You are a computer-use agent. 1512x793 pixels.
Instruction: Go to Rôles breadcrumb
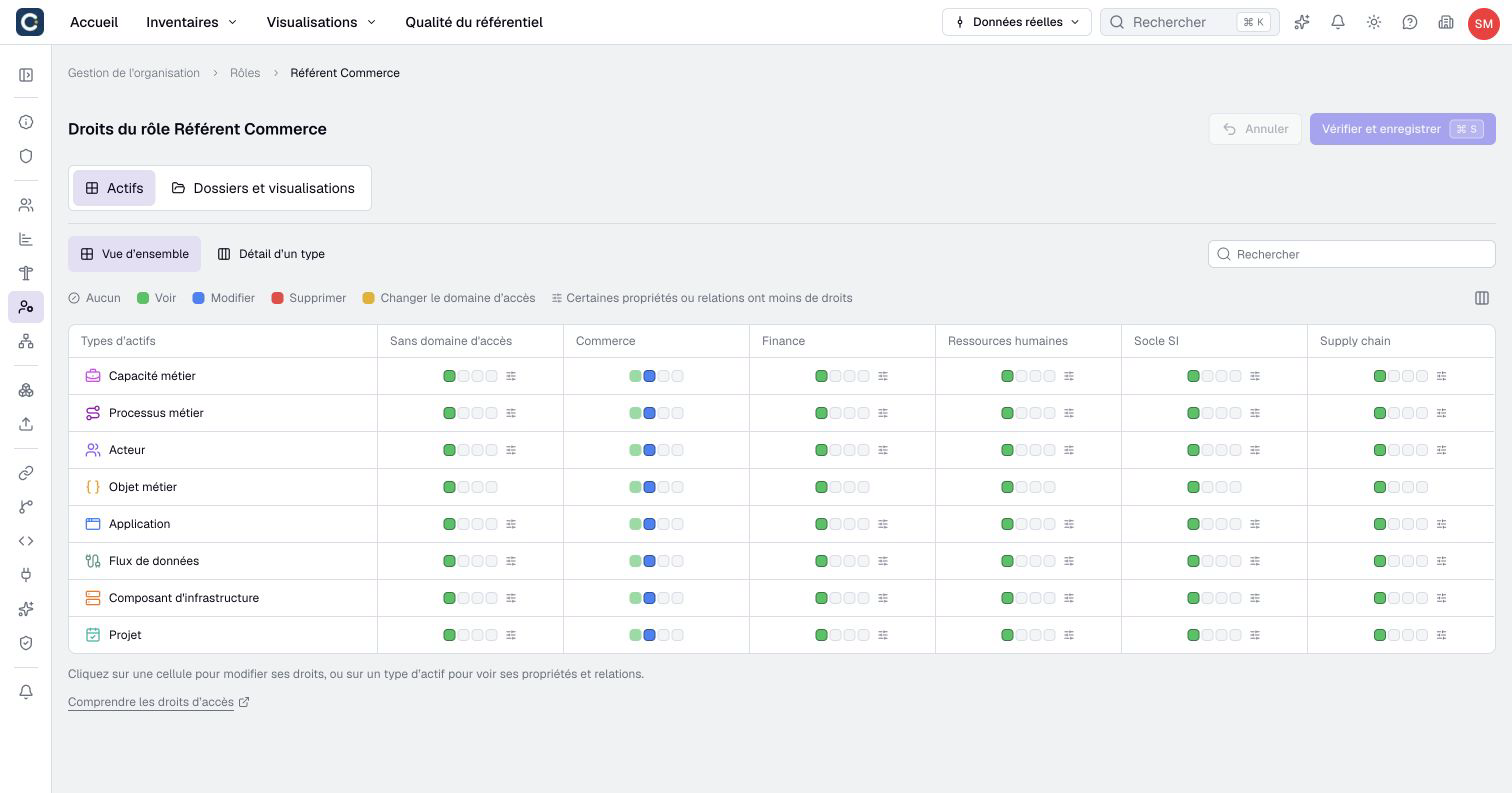pyautogui.click(x=245, y=73)
